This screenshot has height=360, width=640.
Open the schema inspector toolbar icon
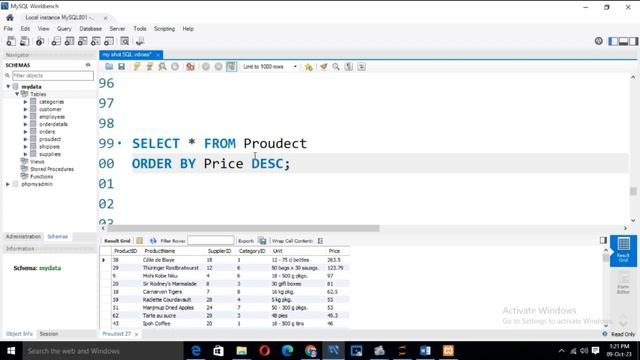[40, 41]
